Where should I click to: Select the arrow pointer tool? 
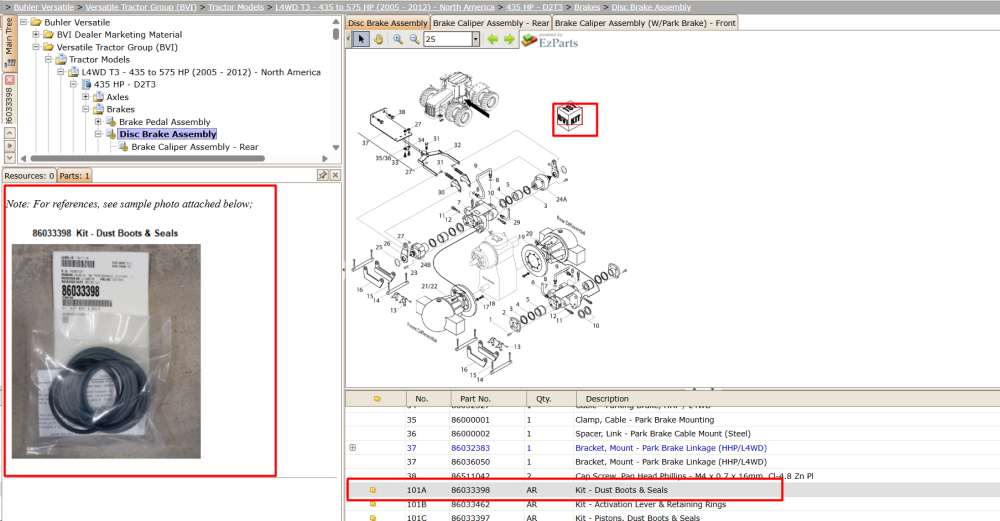(x=361, y=40)
